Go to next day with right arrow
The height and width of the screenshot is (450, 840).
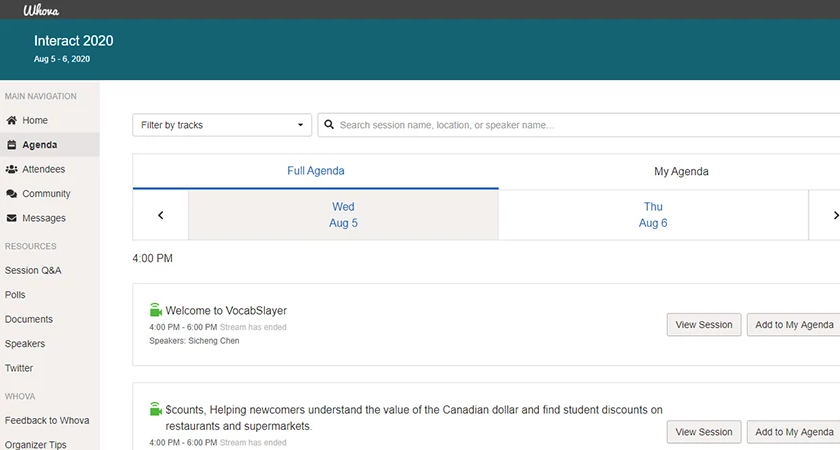coord(835,215)
